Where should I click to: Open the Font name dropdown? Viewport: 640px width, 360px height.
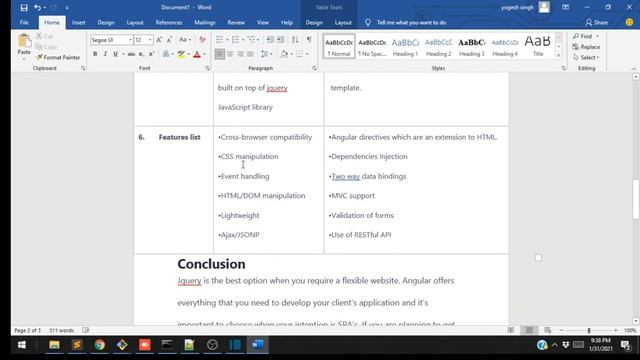point(130,40)
